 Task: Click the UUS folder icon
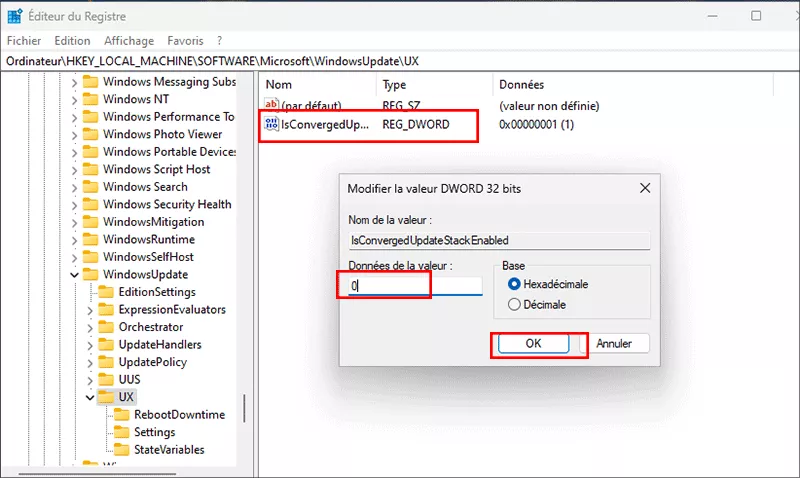106,379
